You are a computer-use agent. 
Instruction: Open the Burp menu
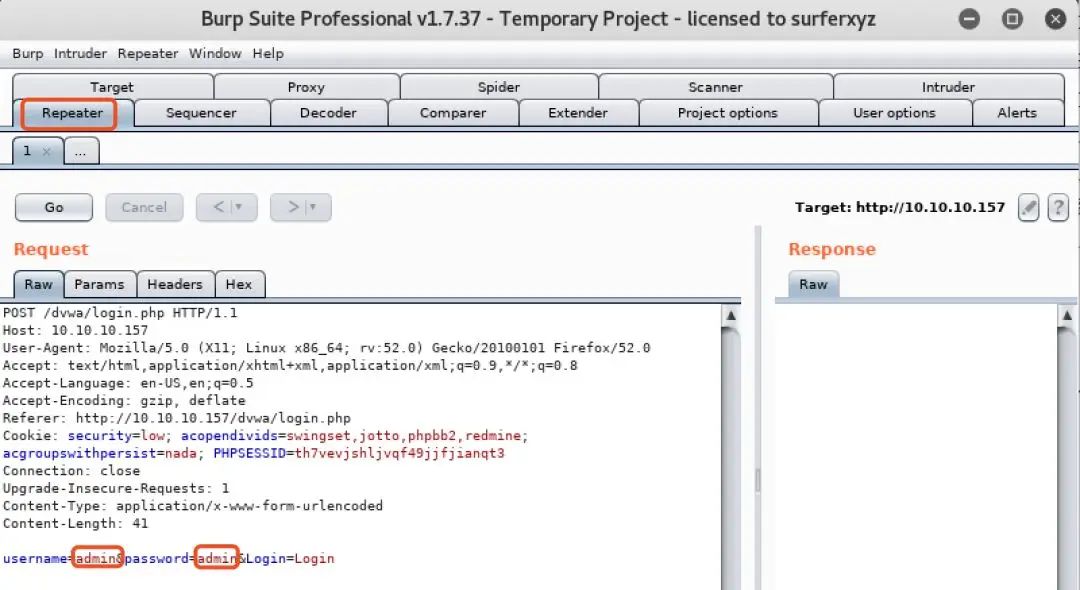click(28, 54)
